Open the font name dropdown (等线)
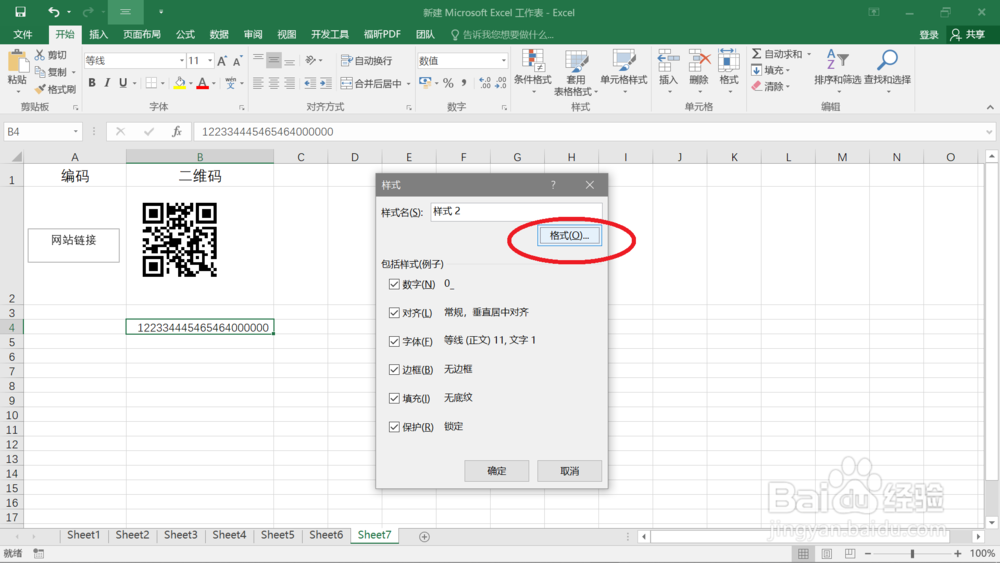The width and height of the screenshot is (1000, 563). pos(181,61)
